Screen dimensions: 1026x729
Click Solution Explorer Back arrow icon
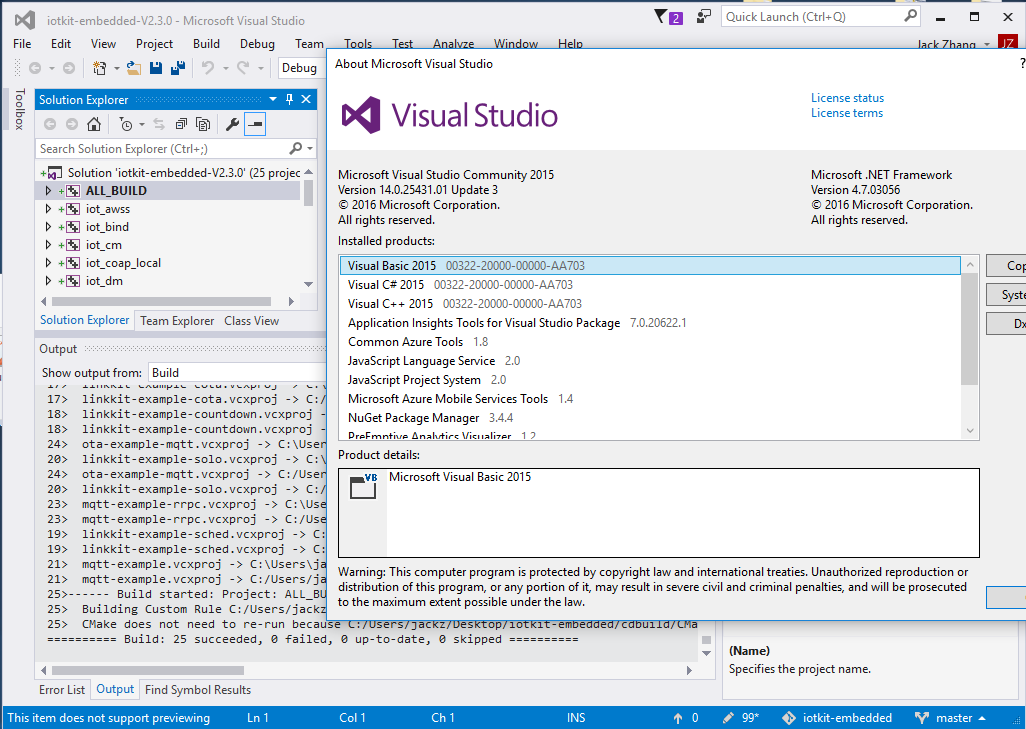(50, 124)
